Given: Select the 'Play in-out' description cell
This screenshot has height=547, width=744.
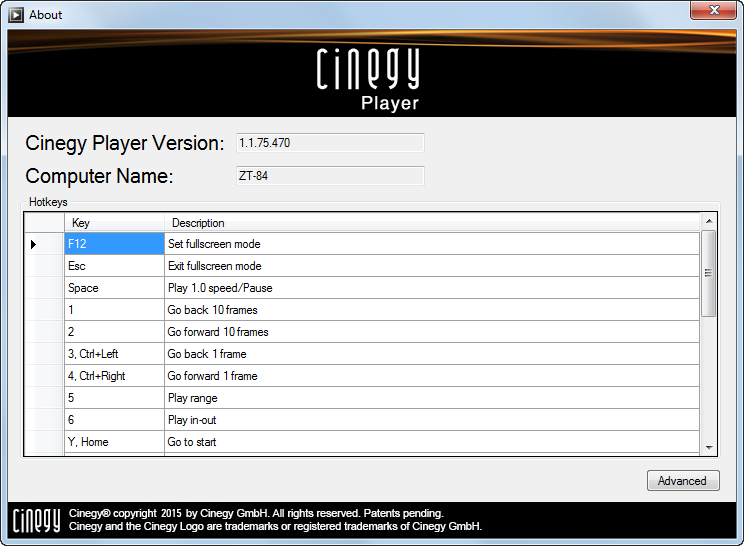Looking at the screenshot, I should pos(432,420).
